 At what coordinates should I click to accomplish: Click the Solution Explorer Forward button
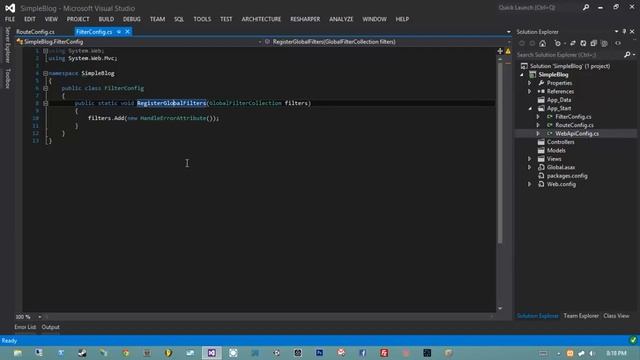coord(532,43)
